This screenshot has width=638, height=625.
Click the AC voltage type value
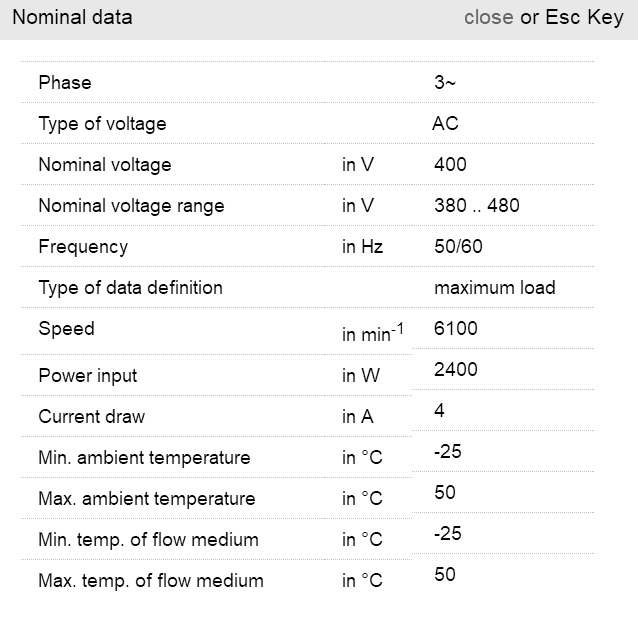click(445, 124)
